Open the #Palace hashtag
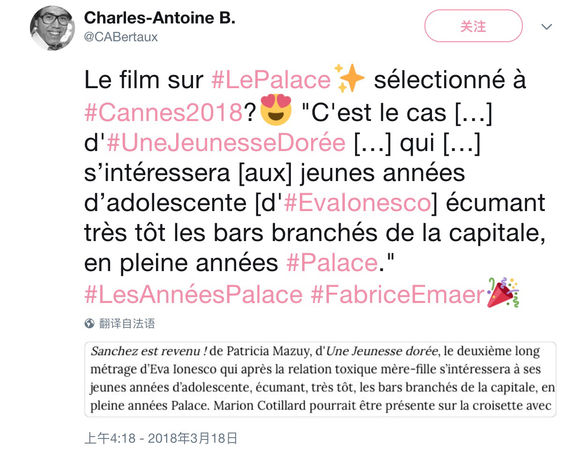The height and width of the screenshot is (454, 580). (x=332, y=263)
